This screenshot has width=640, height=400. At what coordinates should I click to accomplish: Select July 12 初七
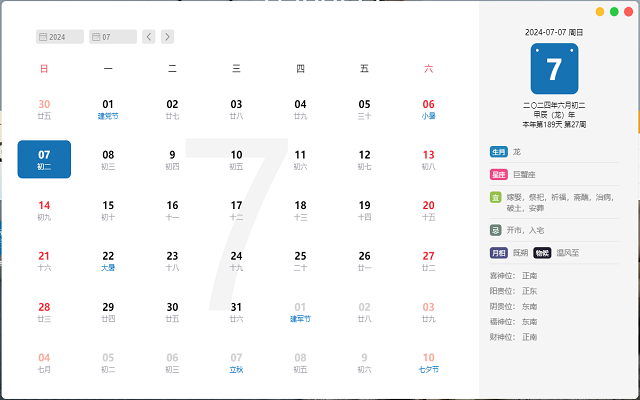pyautogui.click(x=364, y=160)
